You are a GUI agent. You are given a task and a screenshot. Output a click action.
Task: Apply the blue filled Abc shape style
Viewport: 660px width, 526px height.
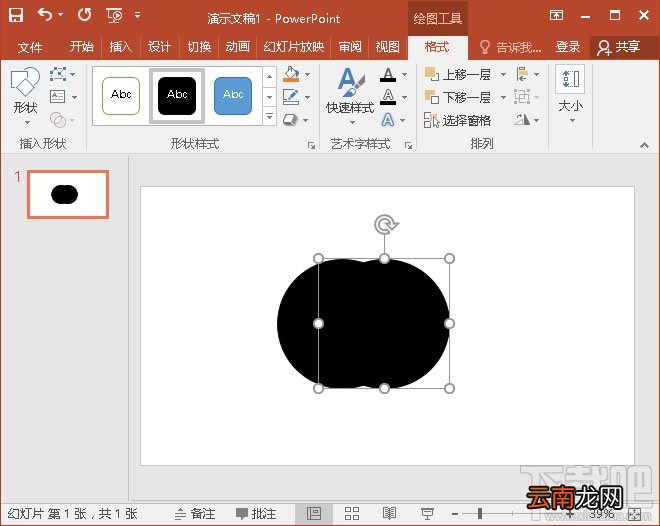click(233, 96)
